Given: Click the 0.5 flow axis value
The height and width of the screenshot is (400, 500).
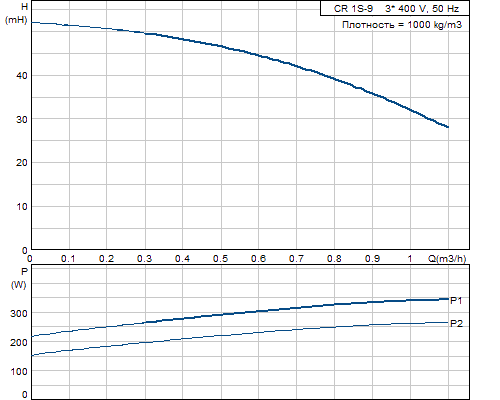Looking at the screenshot, I should tap(220, 259).
